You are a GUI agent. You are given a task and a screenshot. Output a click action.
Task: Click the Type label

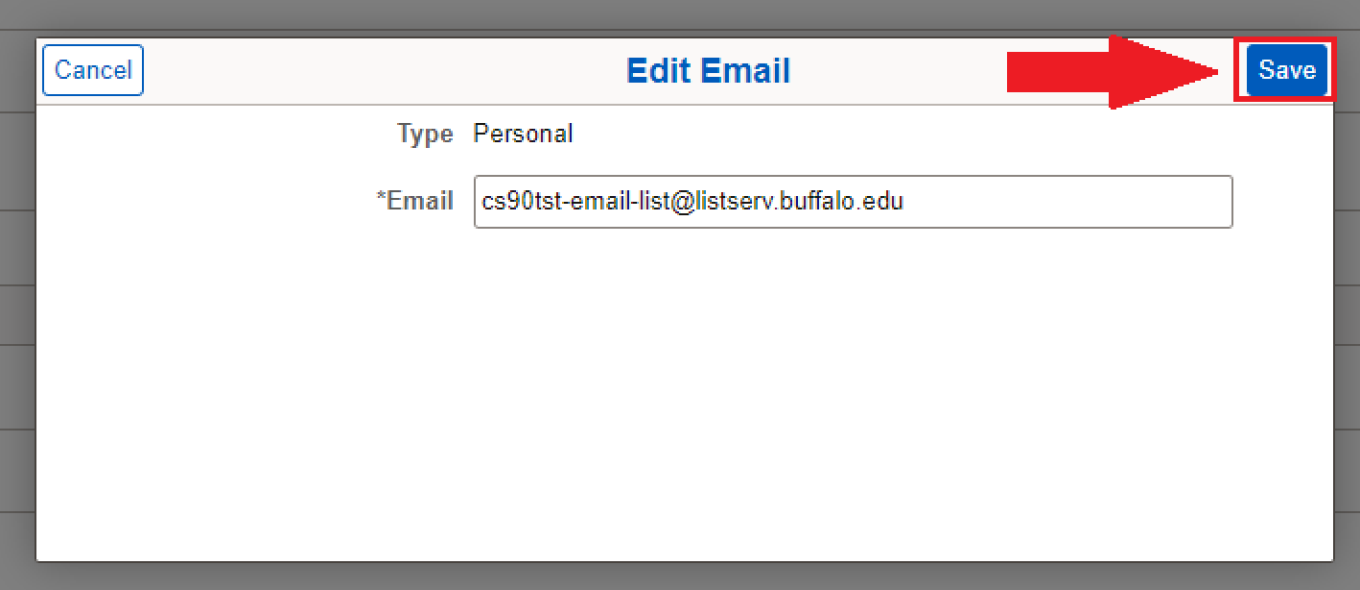pyautogui.click(x=424, y=133)
